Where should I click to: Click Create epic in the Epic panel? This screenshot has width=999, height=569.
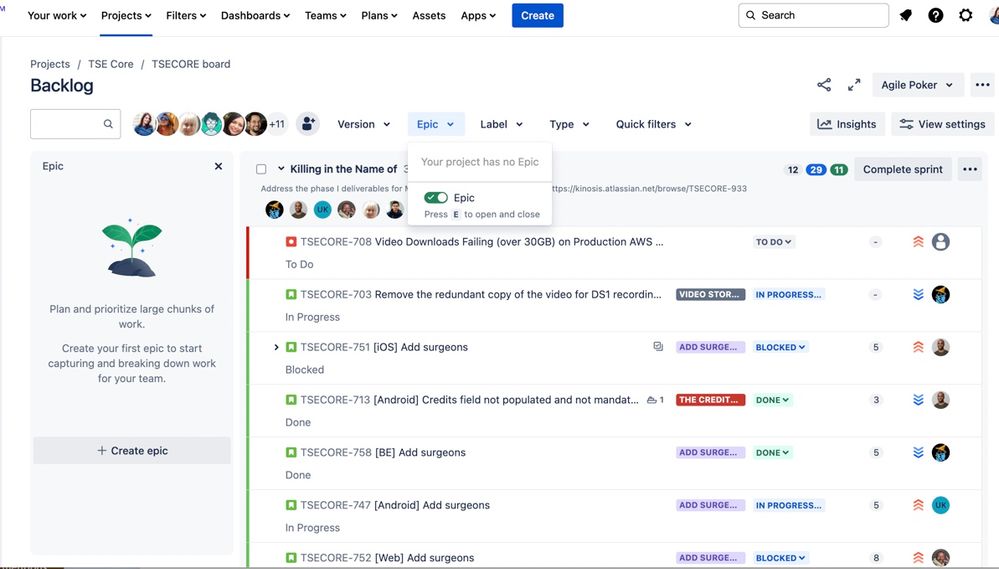click(132, 450)
